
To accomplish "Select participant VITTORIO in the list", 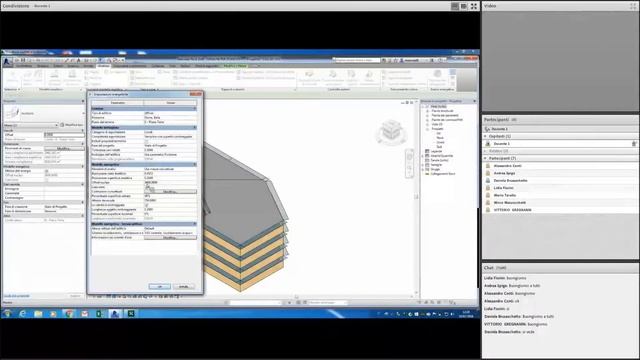I will (513, 210).
